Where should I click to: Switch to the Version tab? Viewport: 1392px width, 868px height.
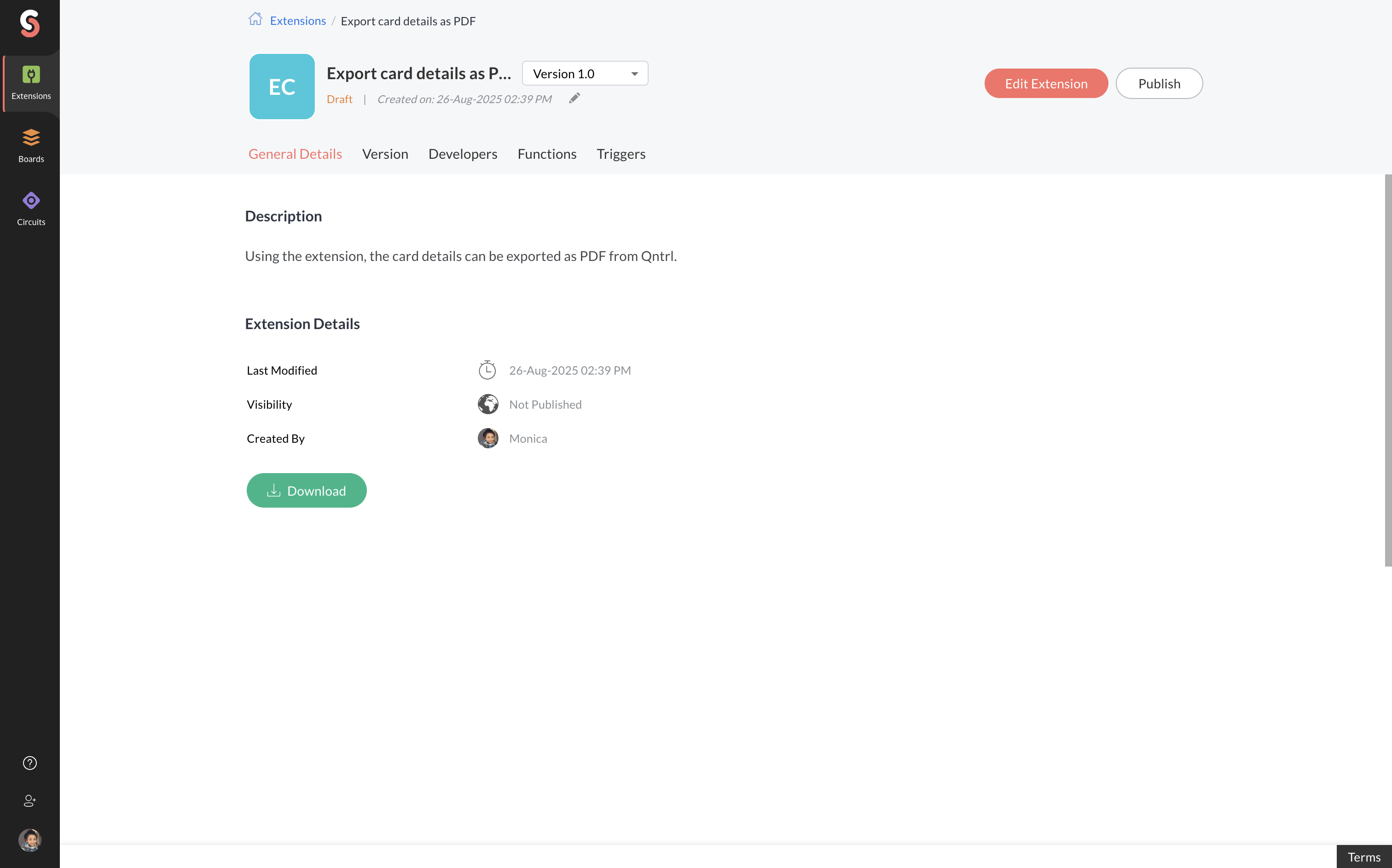click(x=385, y=154)
